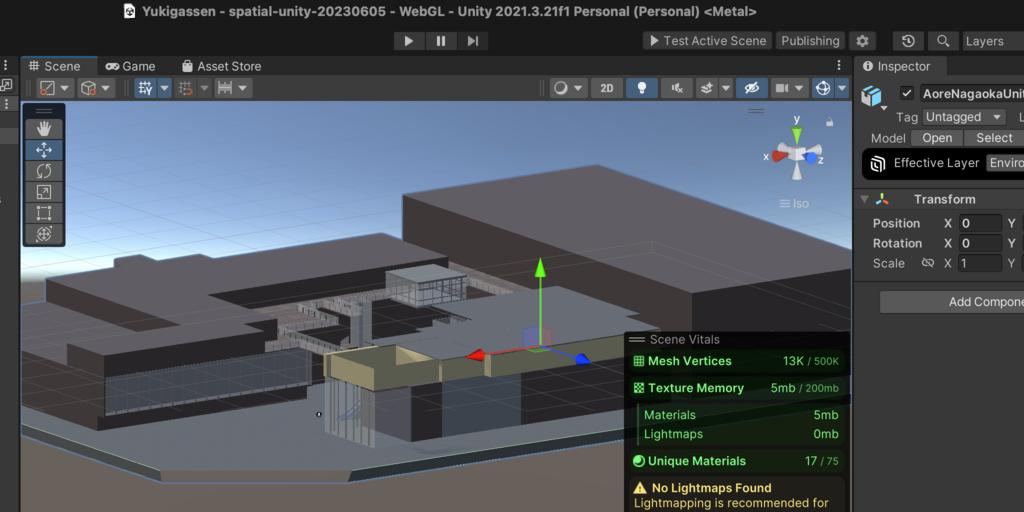Click the Position X input field
This screenshot has height=512, width=1024.
[979, 223]
